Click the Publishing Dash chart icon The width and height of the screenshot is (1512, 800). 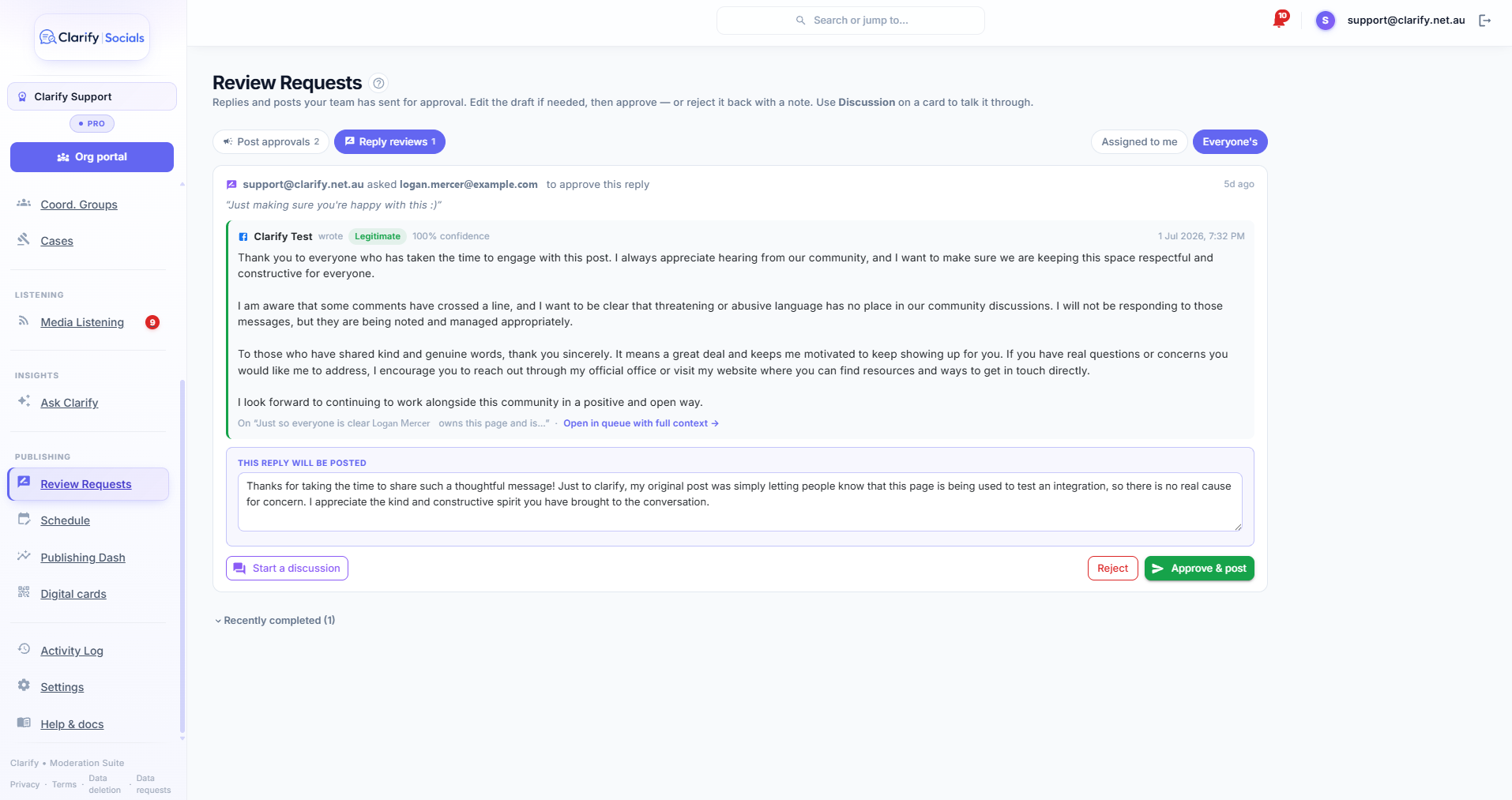[24, 556]
